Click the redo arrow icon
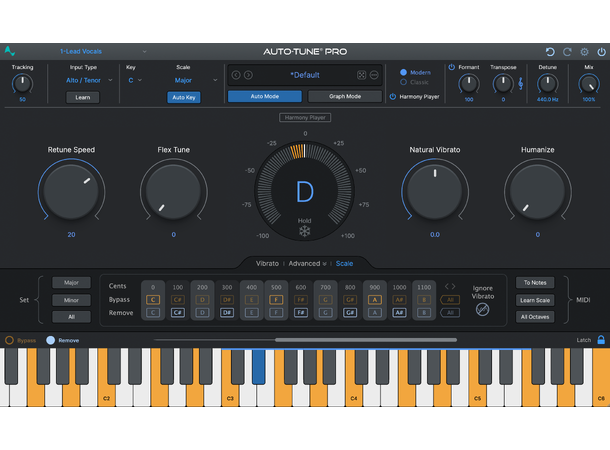Image resolution: width=610 pixels, height=450 pixels. coord(567,52)
